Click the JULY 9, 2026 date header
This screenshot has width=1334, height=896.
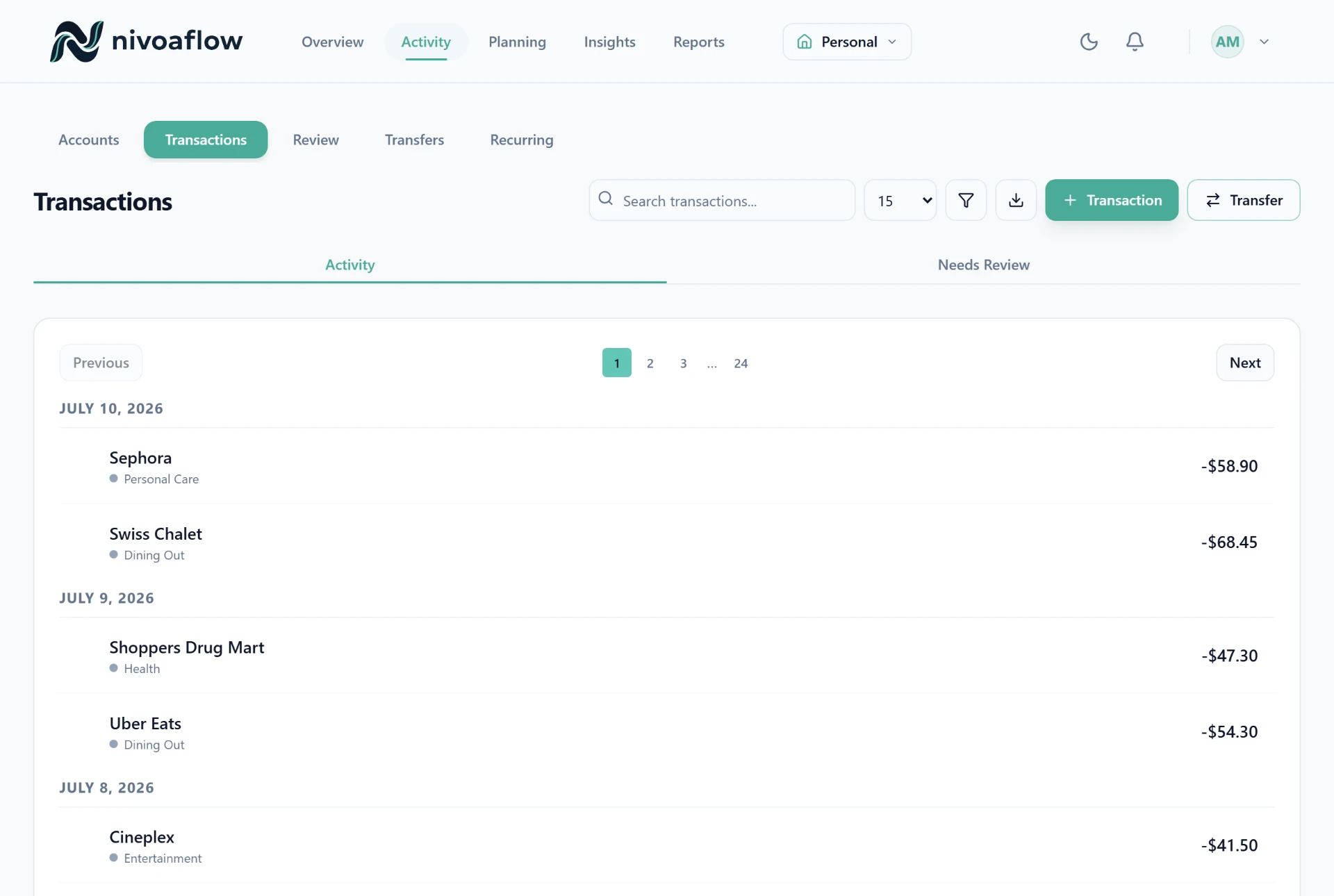point(106,598)
